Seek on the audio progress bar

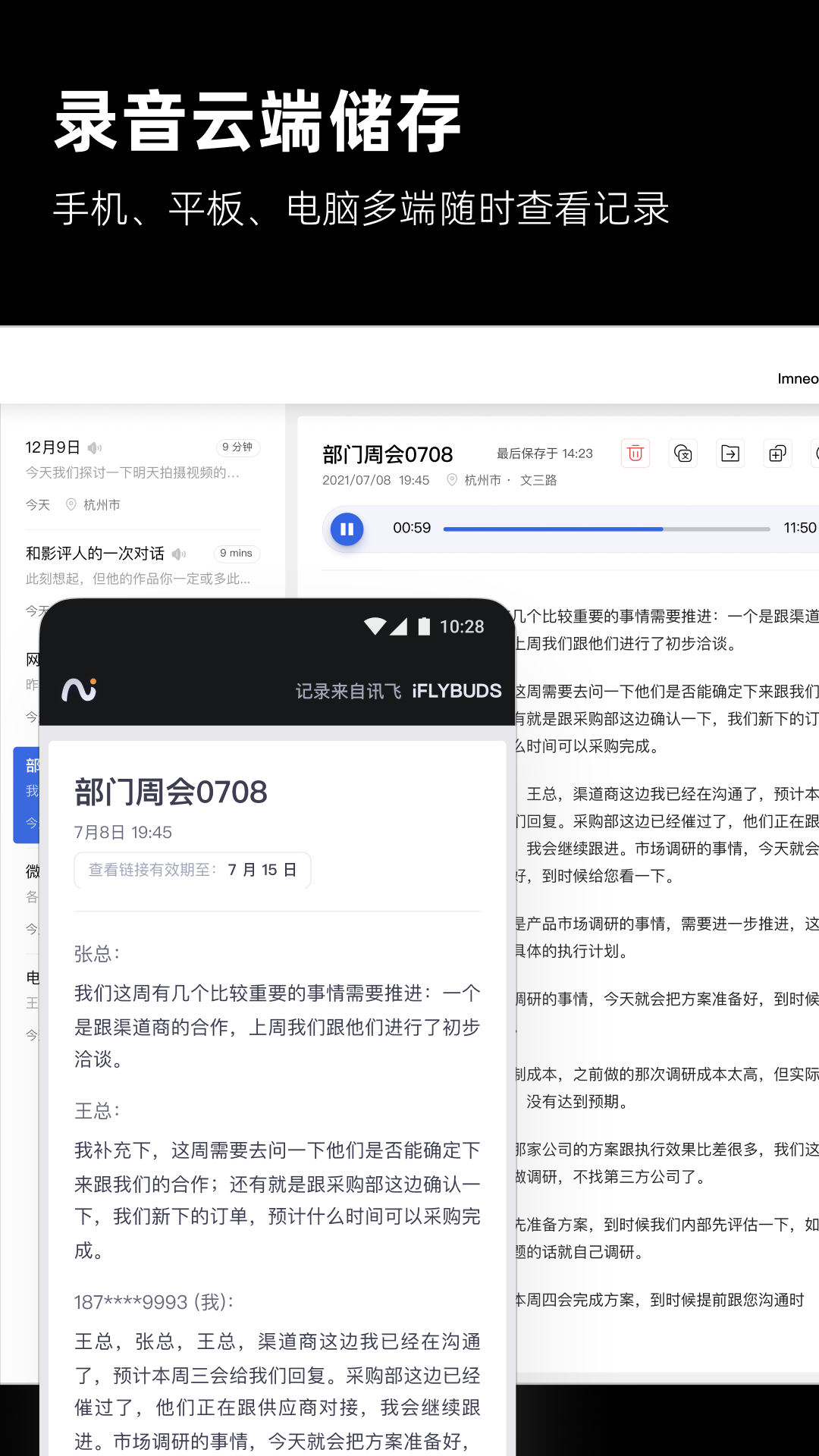[607, 529]
